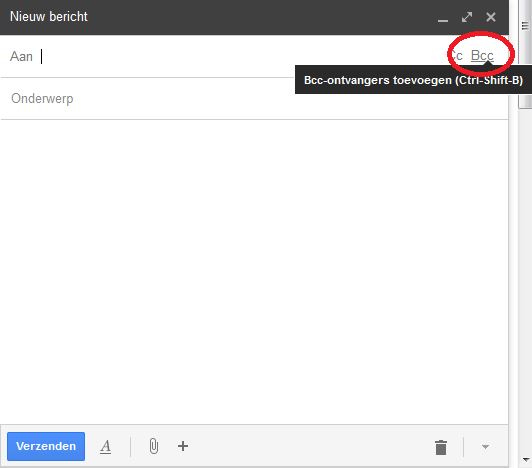
Task: Open compose in full-screen with diagonal arrows
Action: click(x=467, y=17)
